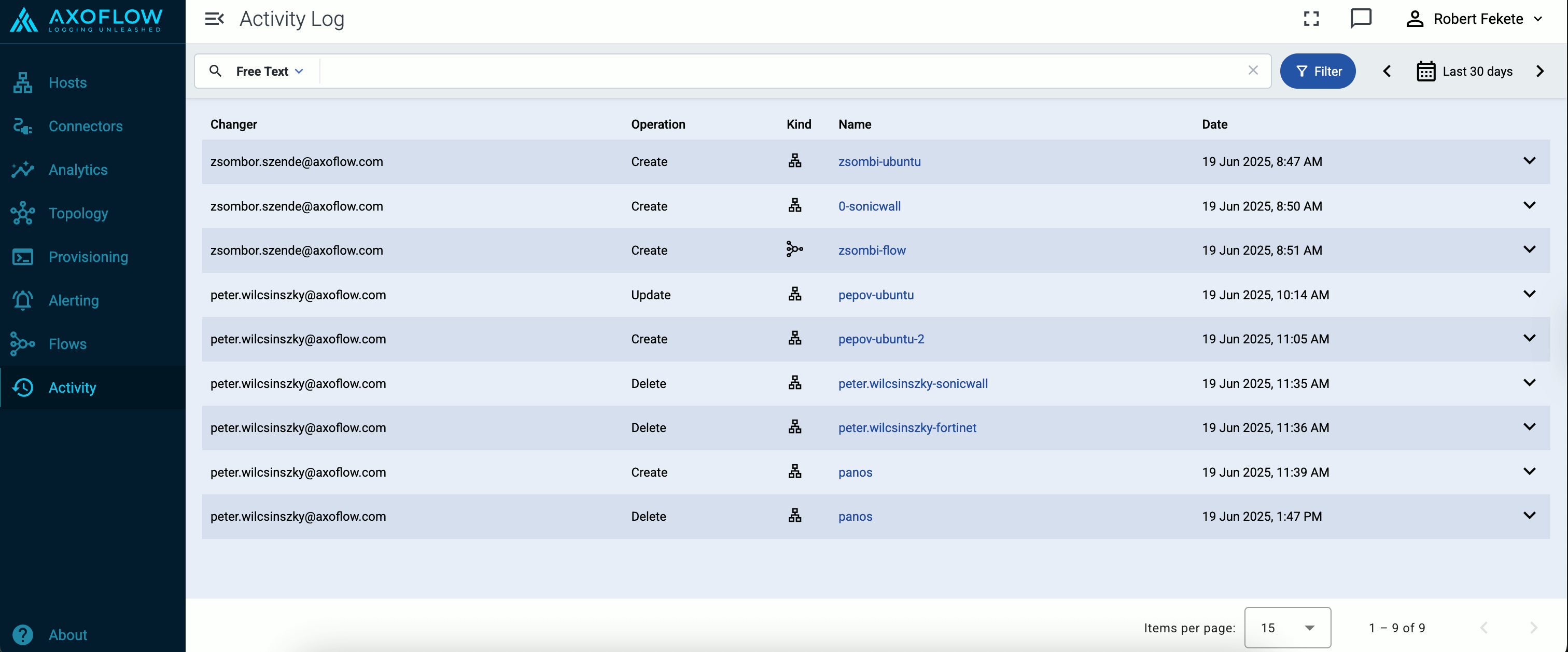
Task: Open the feedback chat icon
Action: (1361, 18)
